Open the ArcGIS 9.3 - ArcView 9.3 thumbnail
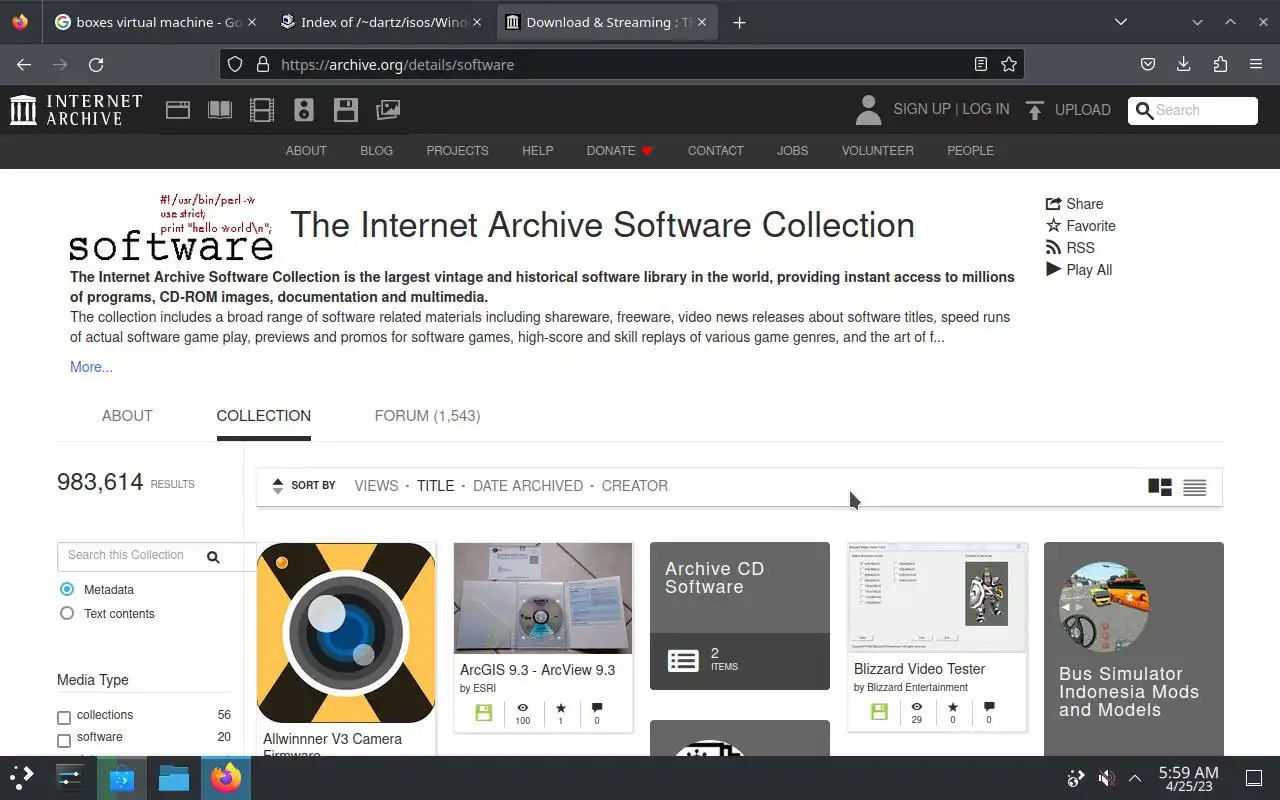Viewport: 1280px width, 800px height. [543, 598]
